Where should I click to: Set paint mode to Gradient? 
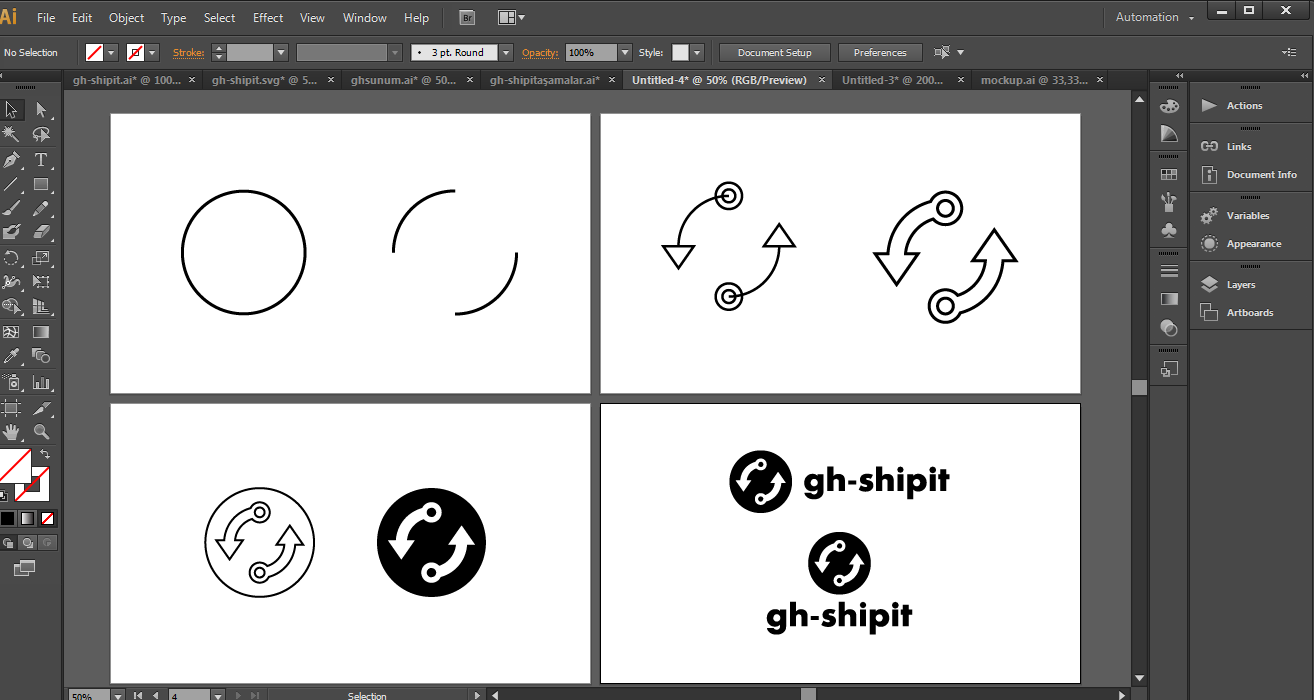tap(28, 518)
